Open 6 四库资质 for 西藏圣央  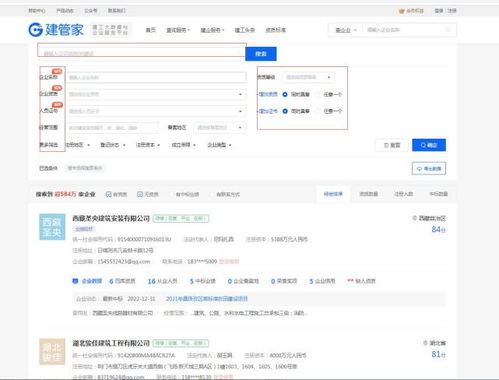pos(122,281)
